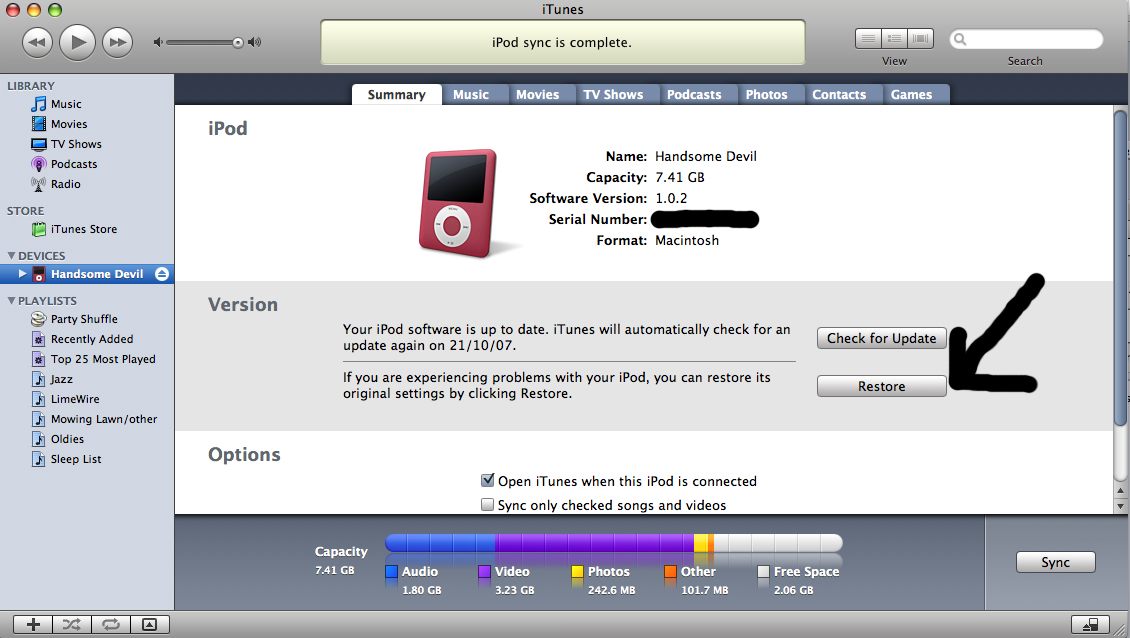Skip to next track button

coord(117,43)
